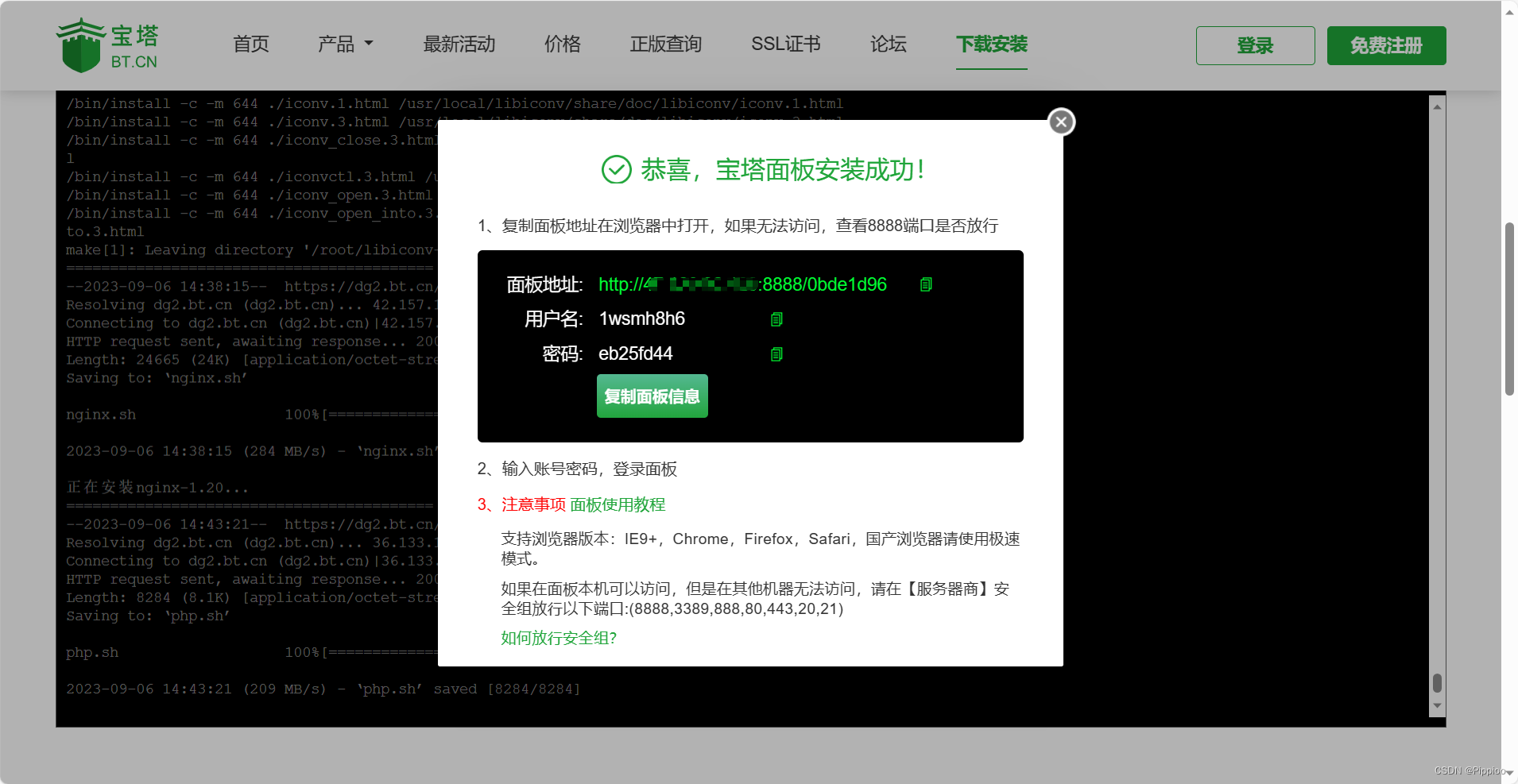Click the green success checkmark icon
Screen dimensions: 1518x784
[616, 169]
